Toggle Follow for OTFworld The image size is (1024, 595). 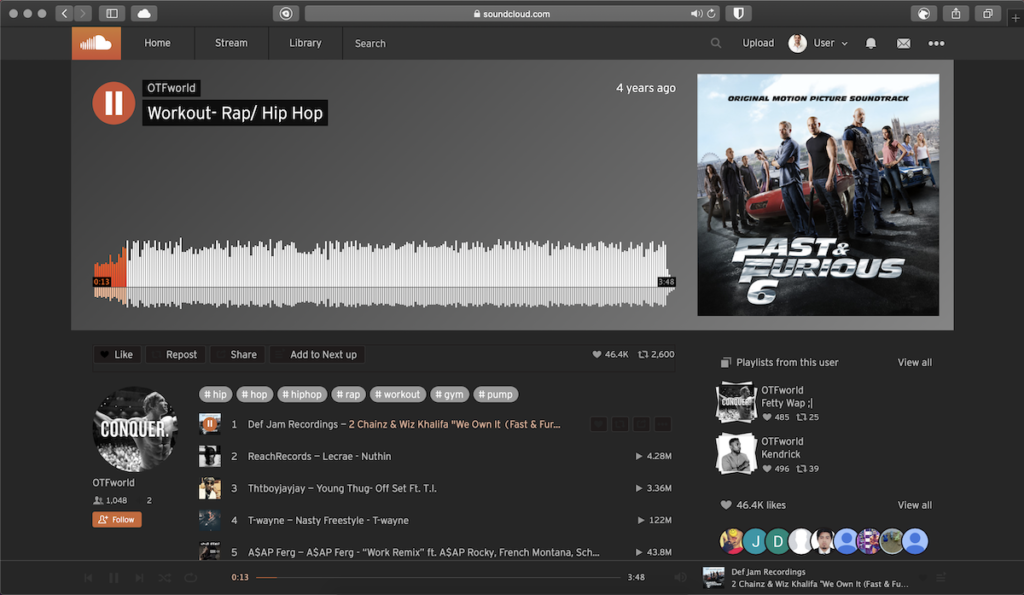click(117, 520)
